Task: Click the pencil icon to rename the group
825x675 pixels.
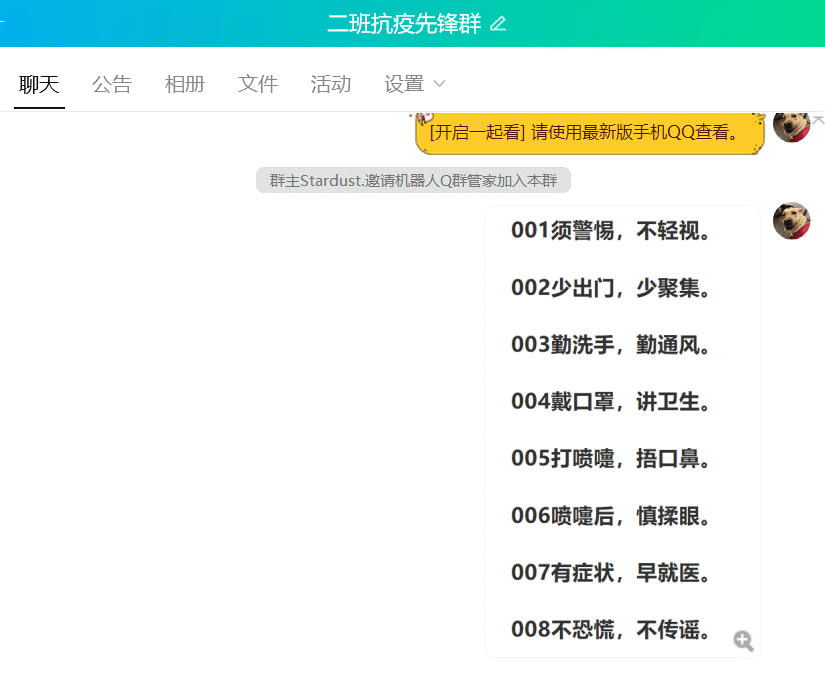Action: pos(498,24)
